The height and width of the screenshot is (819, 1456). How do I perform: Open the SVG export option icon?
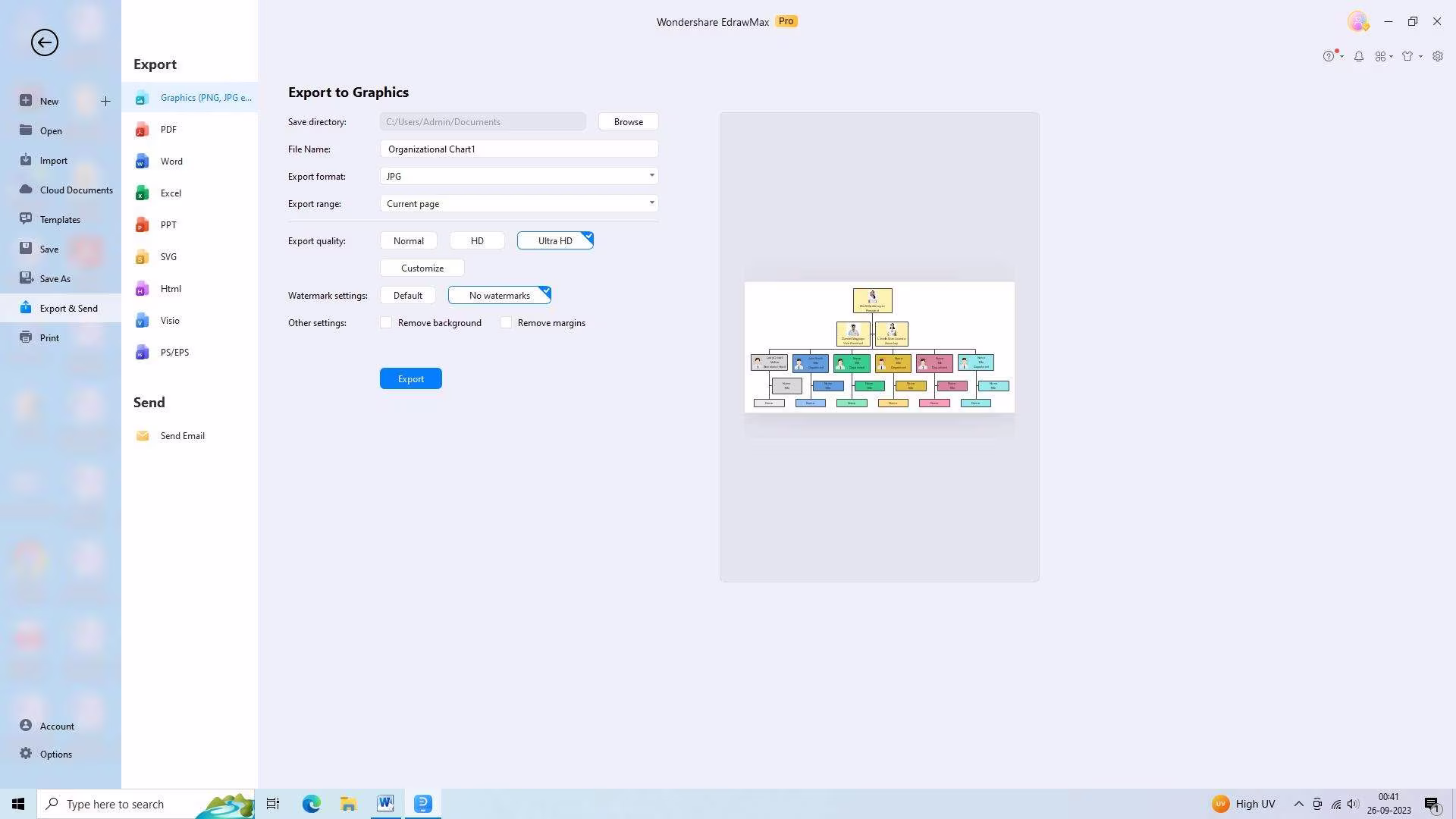point(142,257)
